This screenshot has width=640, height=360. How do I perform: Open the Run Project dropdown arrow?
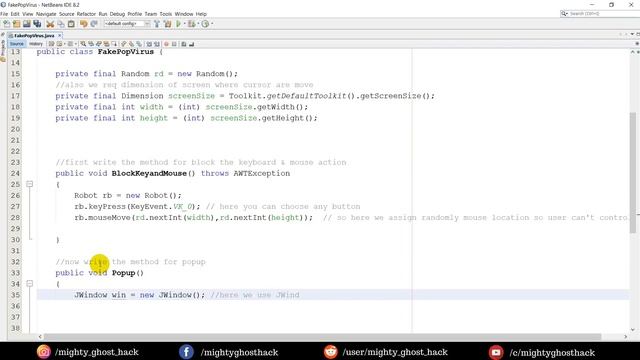[x=185, y=24]
